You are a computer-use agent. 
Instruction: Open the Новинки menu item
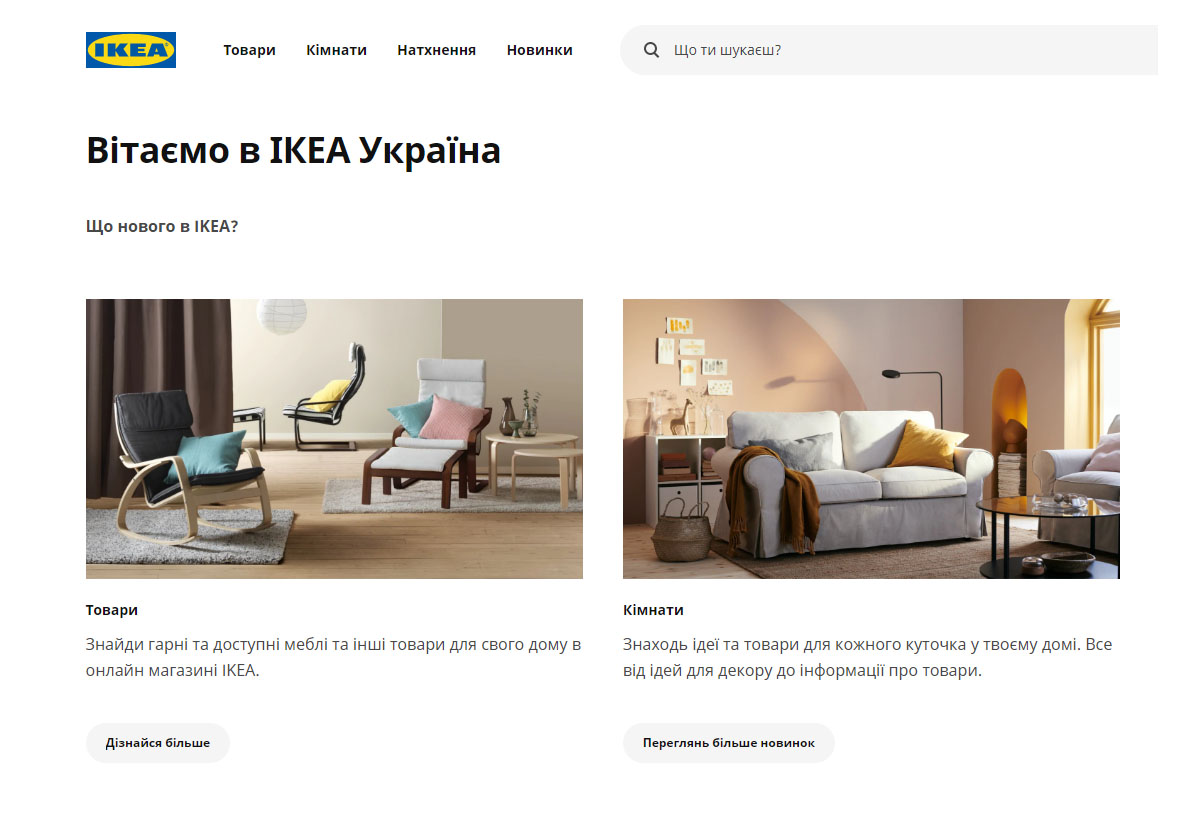coord(539,50)
